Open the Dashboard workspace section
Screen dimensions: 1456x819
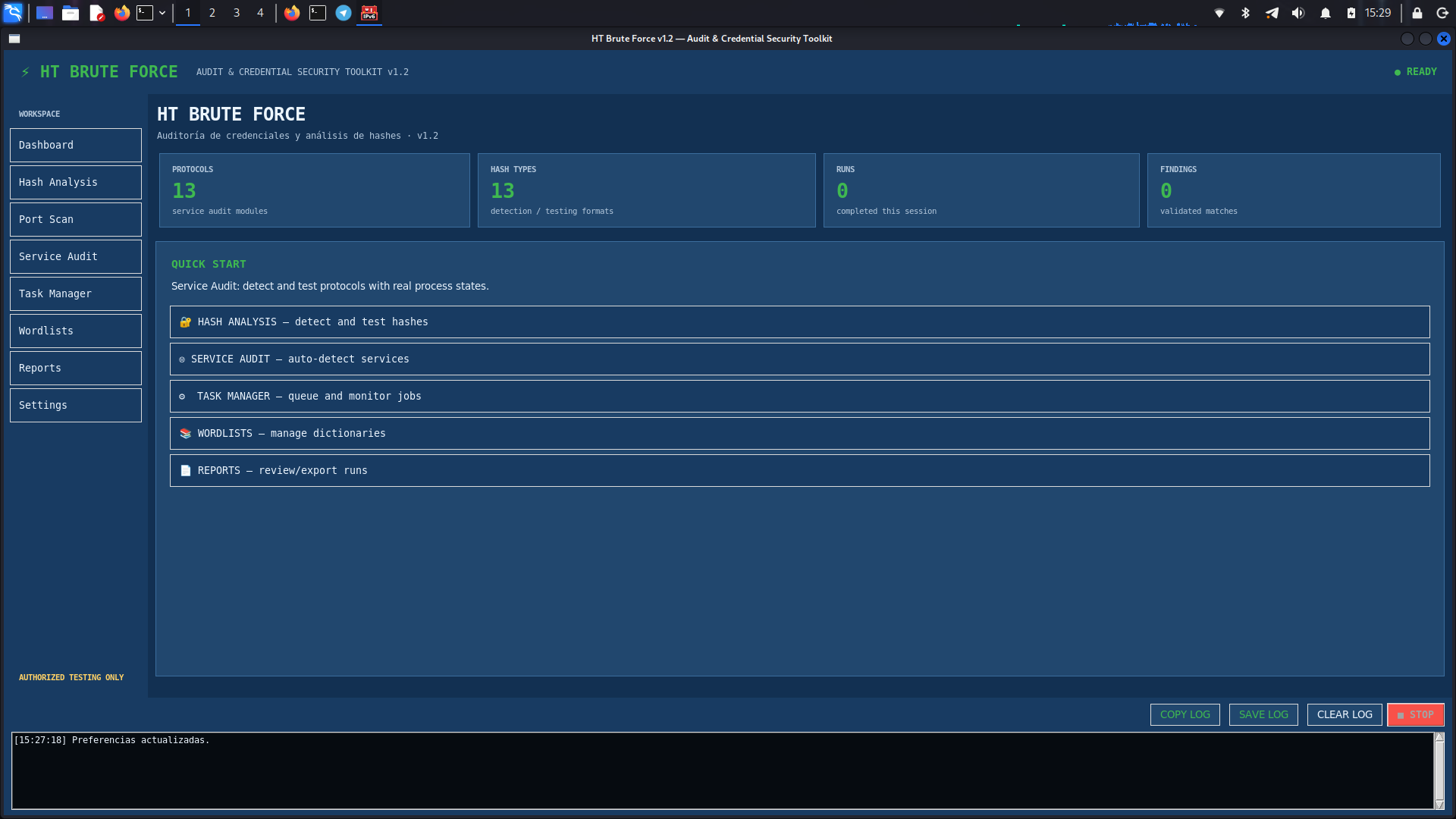(76, 145)
